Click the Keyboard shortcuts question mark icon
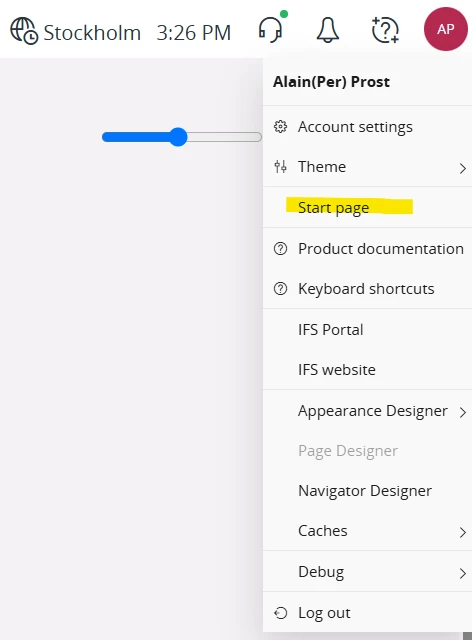Screen dimensions: 472x640 click(281, 289)
